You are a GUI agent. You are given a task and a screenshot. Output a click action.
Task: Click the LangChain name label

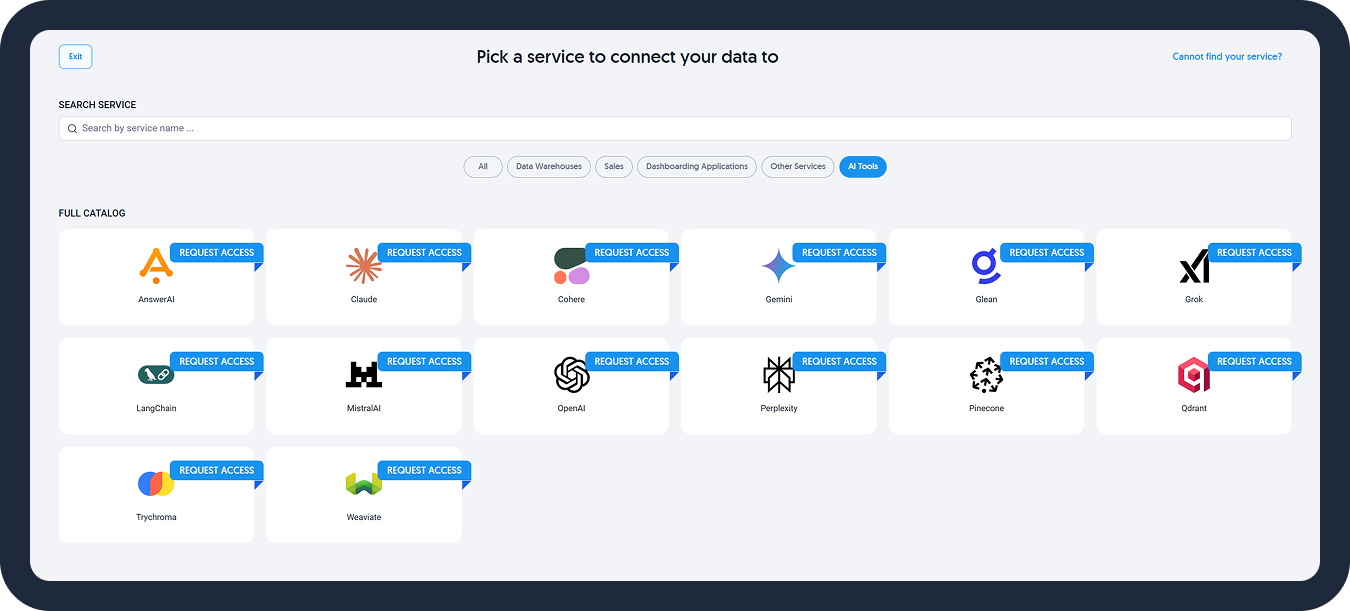pyautogui.click(x=156, y=409)
